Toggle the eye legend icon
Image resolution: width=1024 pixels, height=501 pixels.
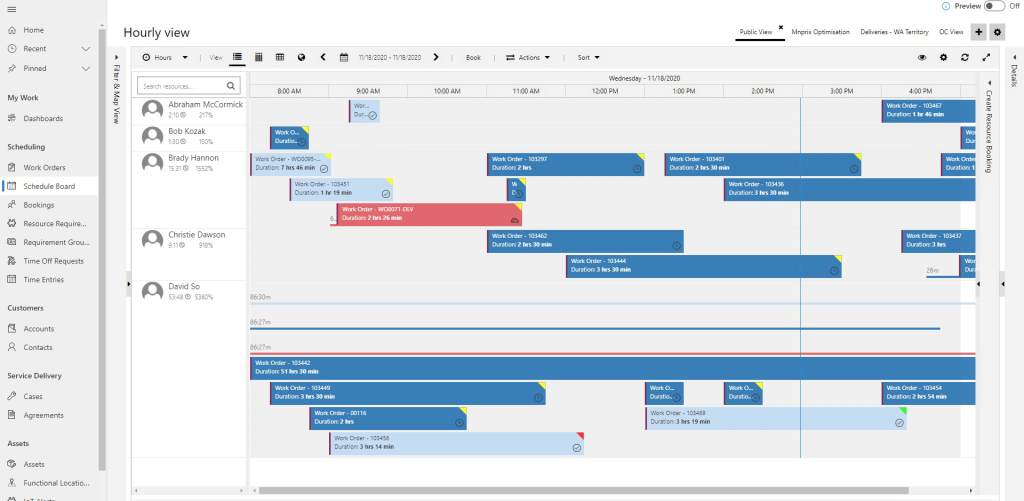coord(922,57)
